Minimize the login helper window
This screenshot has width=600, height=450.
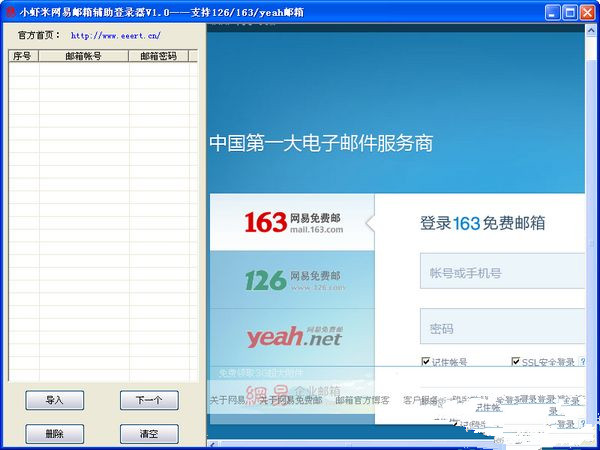(x=552, y=13)
